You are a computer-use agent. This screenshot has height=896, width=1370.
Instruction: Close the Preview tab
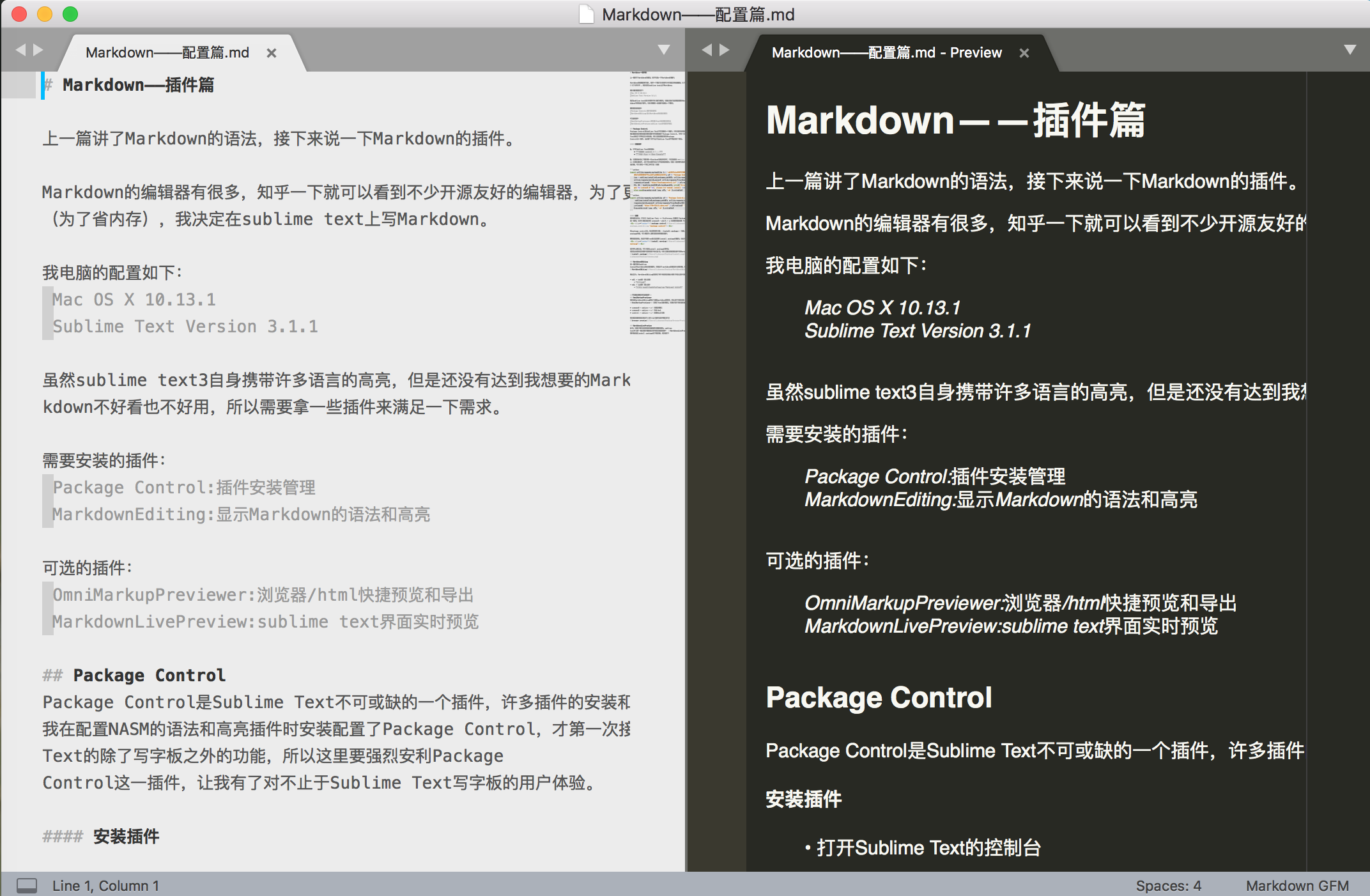coord(1024,53)
